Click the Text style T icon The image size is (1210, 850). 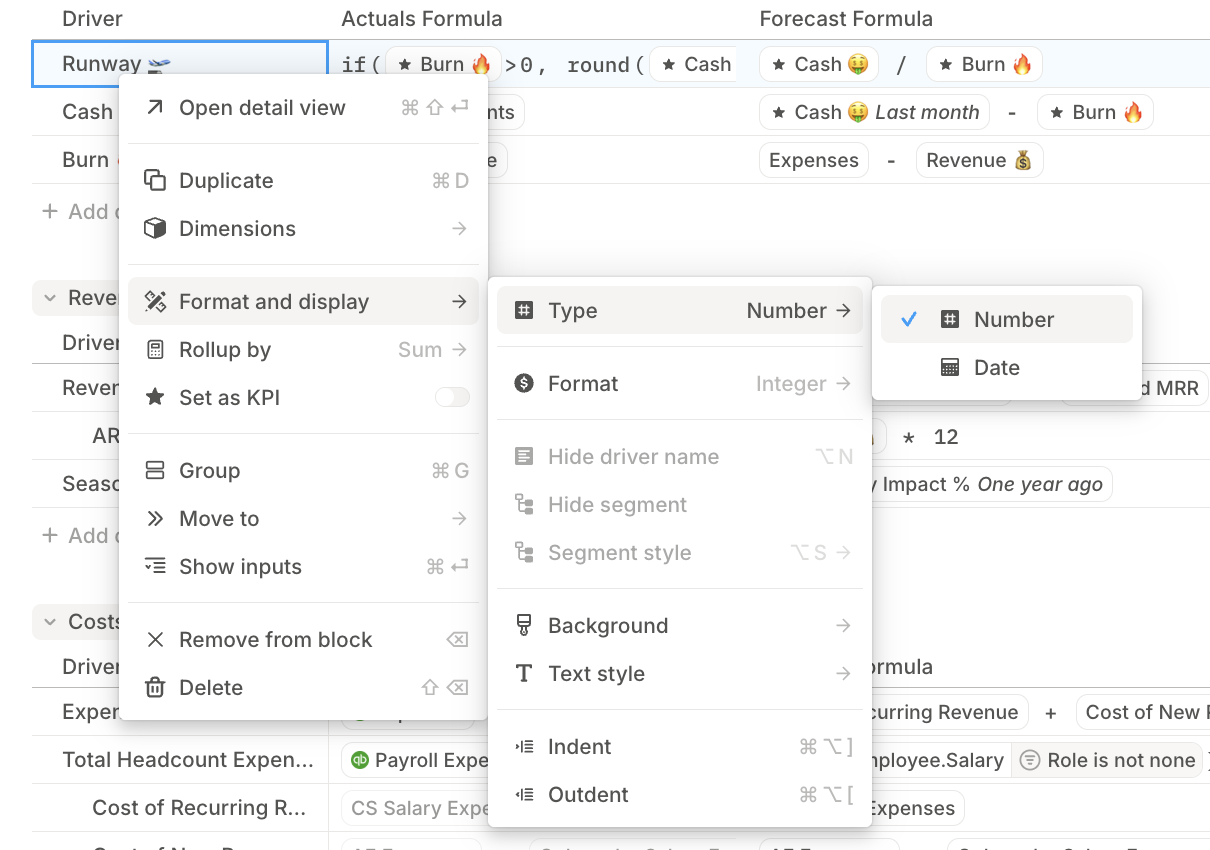tap(524, 674)
